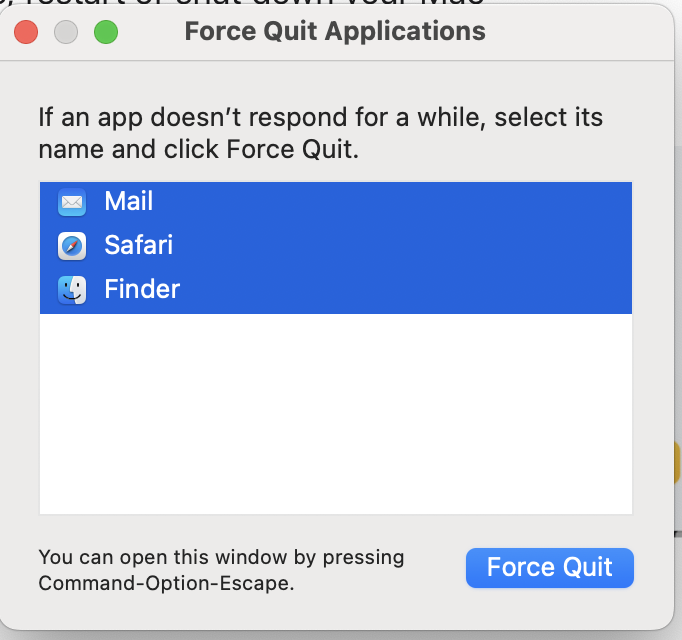Click the Mail envelope icon
The image size is (682, 640).
pyautogui.click(x=72, y=202)
